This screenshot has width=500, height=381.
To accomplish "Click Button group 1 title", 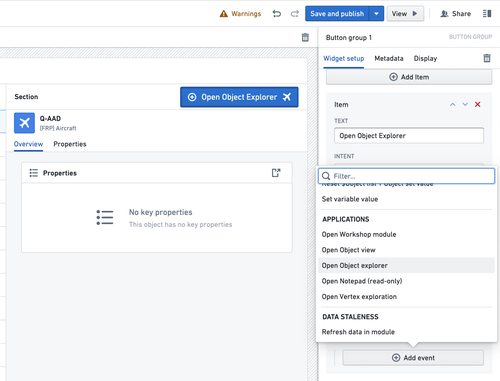I will tap(349, 38).
